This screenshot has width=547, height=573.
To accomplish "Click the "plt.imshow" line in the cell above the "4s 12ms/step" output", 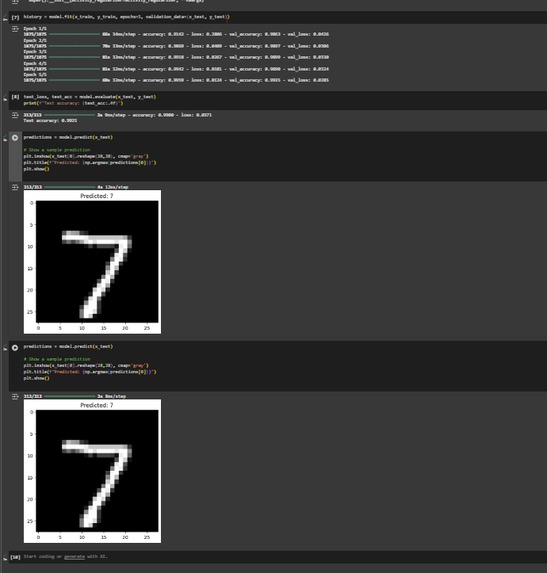I will [86, 156].
